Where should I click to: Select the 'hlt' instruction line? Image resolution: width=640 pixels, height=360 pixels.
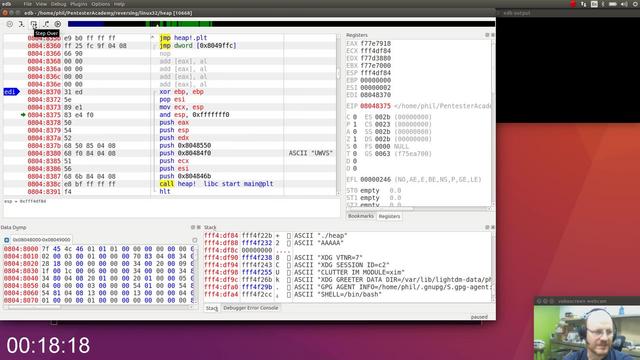(x=164, y=191)
